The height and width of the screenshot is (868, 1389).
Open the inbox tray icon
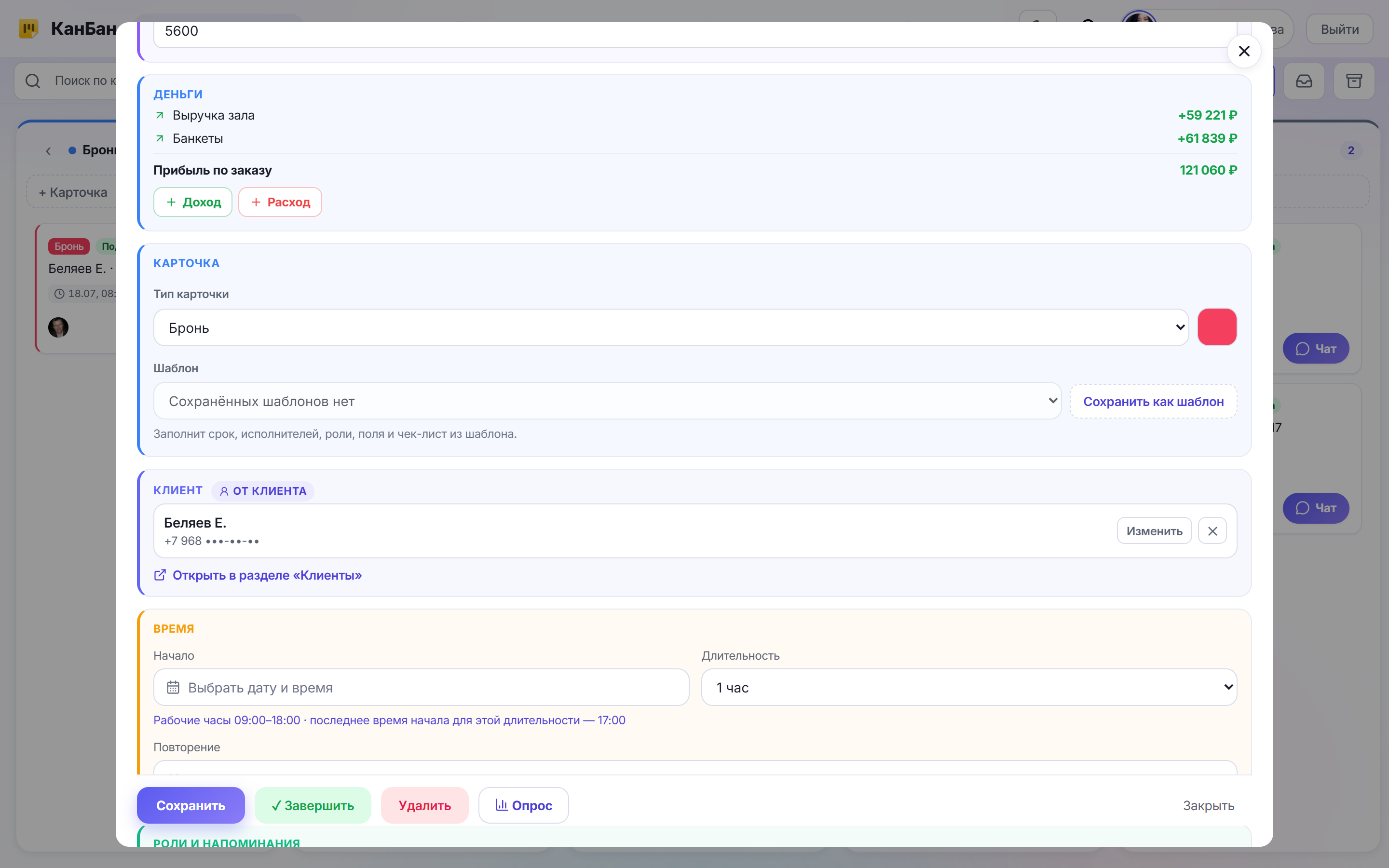tap(1304, 81)
